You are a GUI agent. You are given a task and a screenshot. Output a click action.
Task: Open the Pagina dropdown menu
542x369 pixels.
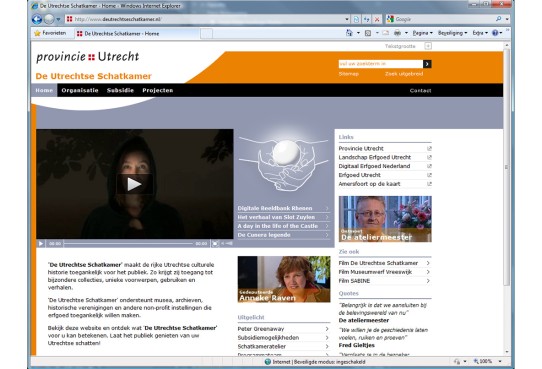click(422, 33)
